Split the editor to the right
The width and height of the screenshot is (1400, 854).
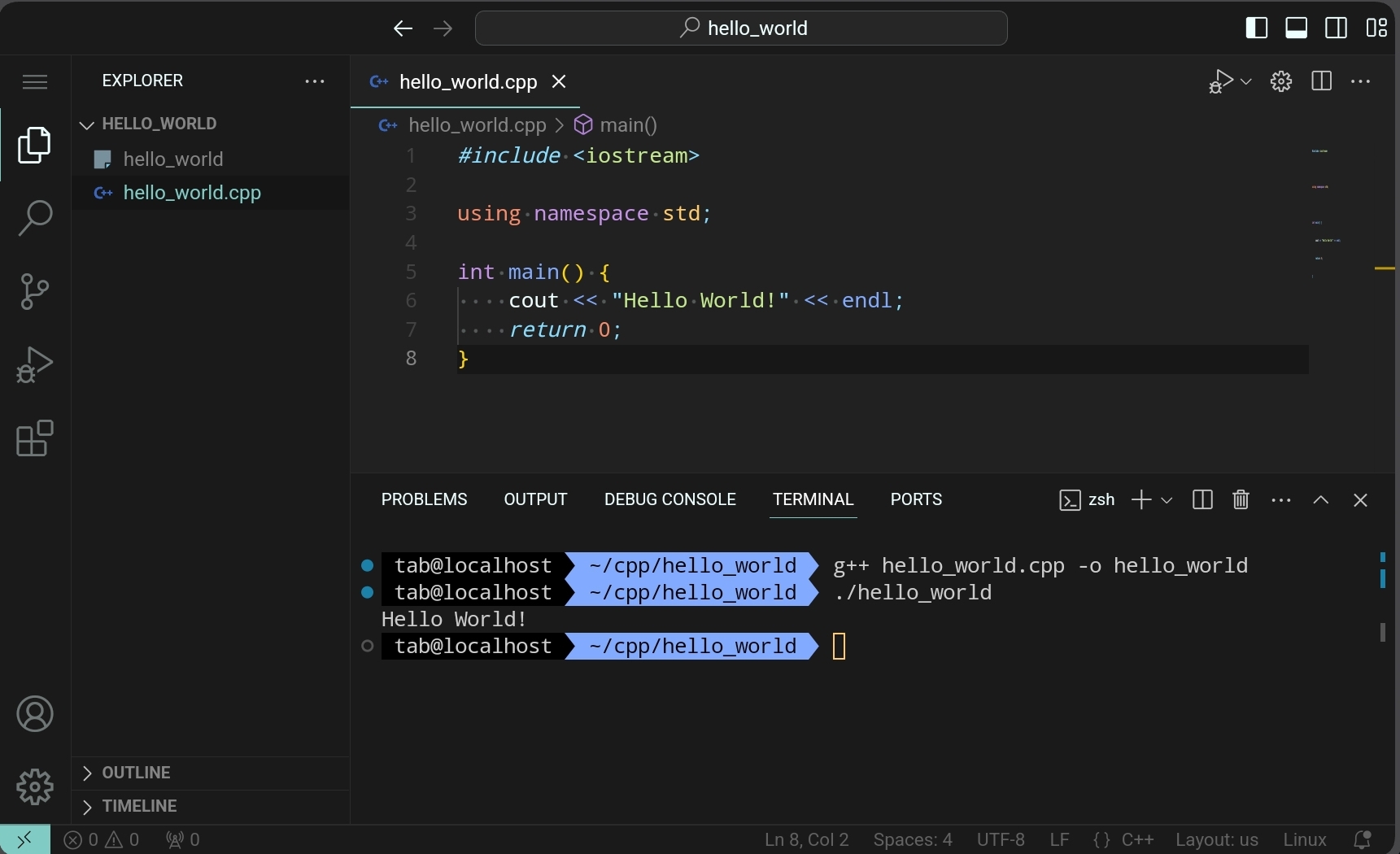1322,81
